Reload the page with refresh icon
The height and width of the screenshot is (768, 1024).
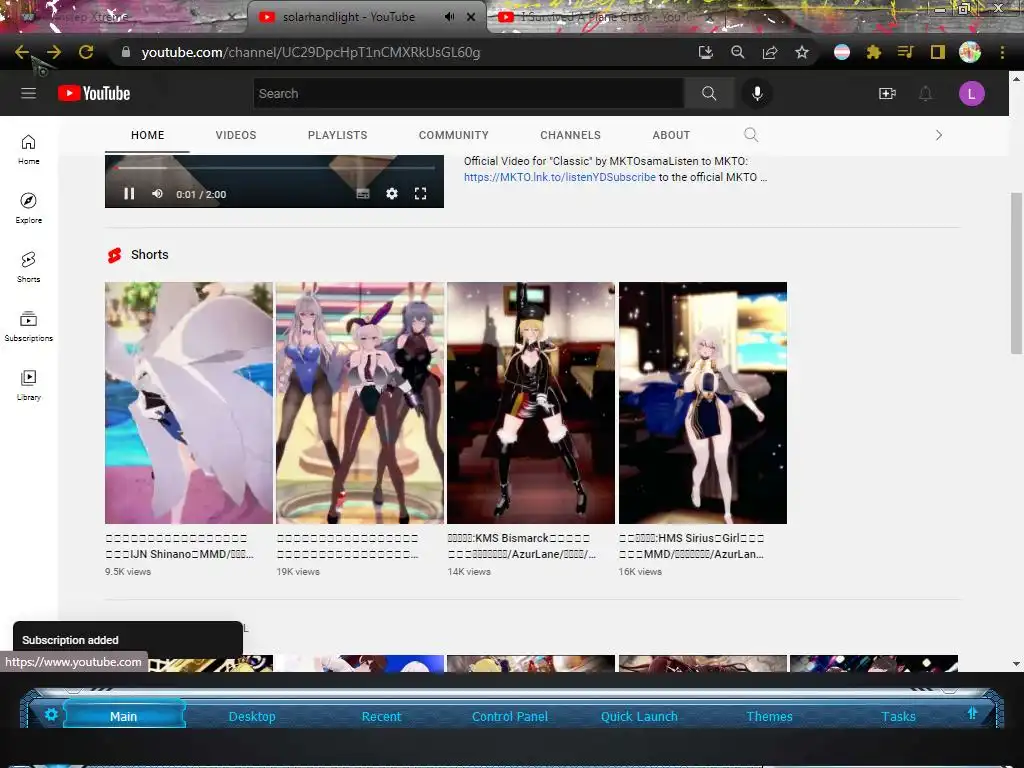pos(86,52)
